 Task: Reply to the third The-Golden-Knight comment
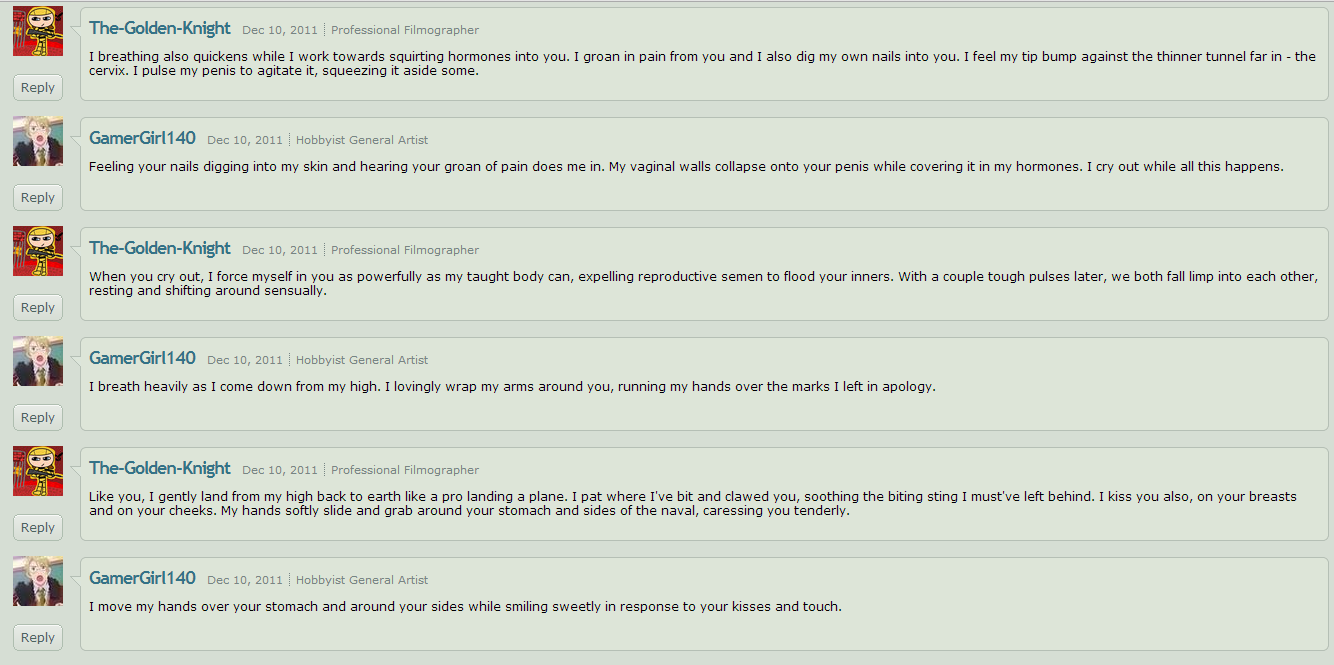pos(38,527)
